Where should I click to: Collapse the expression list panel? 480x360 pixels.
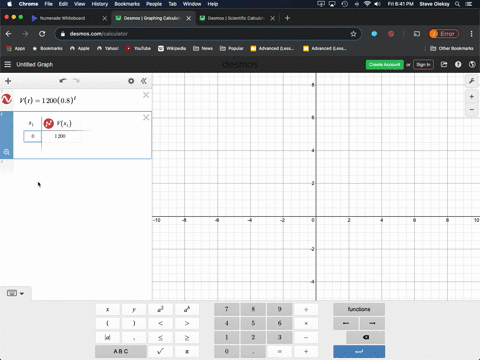pyautogui.click(x=144, y=81)
